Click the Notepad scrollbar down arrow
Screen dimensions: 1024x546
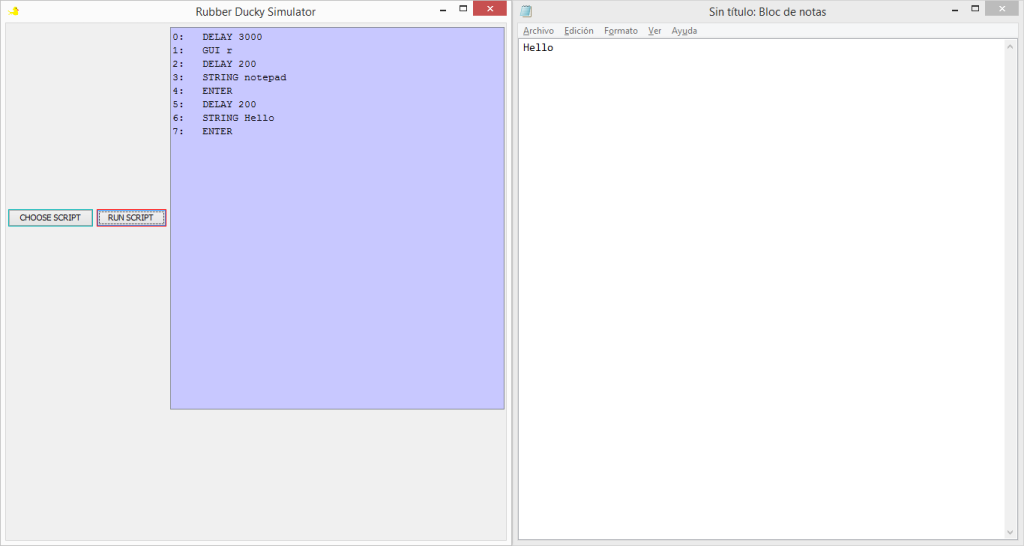coord(1010,531)
